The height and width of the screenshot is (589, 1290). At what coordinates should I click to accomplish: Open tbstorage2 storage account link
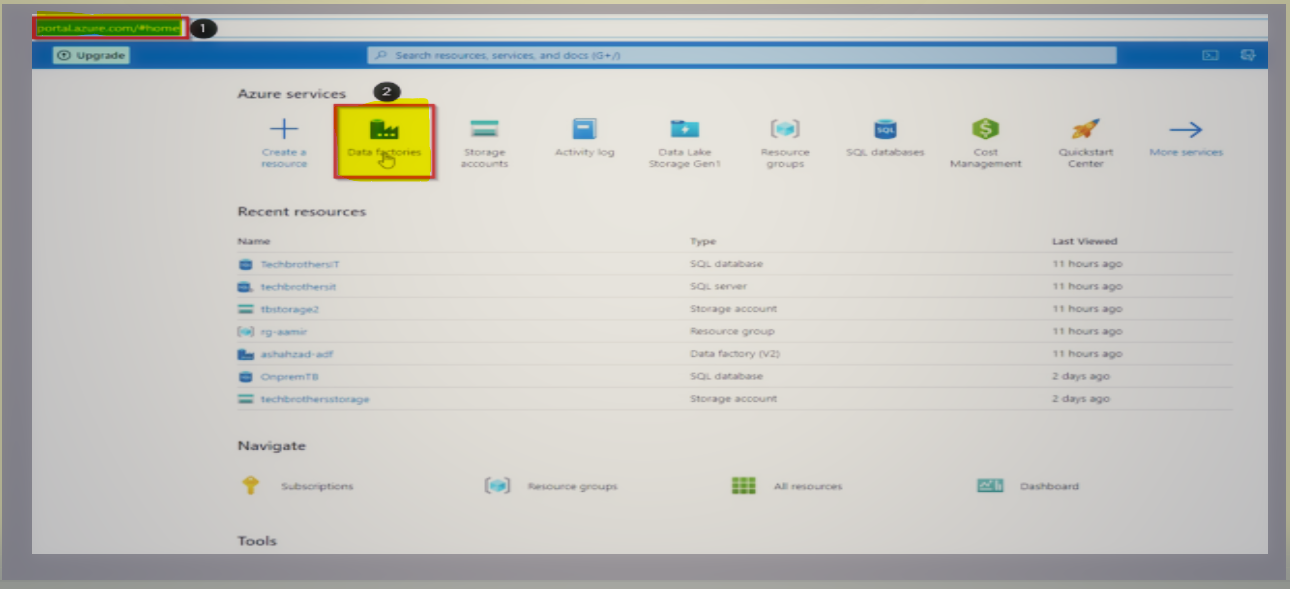coord(289,309)
